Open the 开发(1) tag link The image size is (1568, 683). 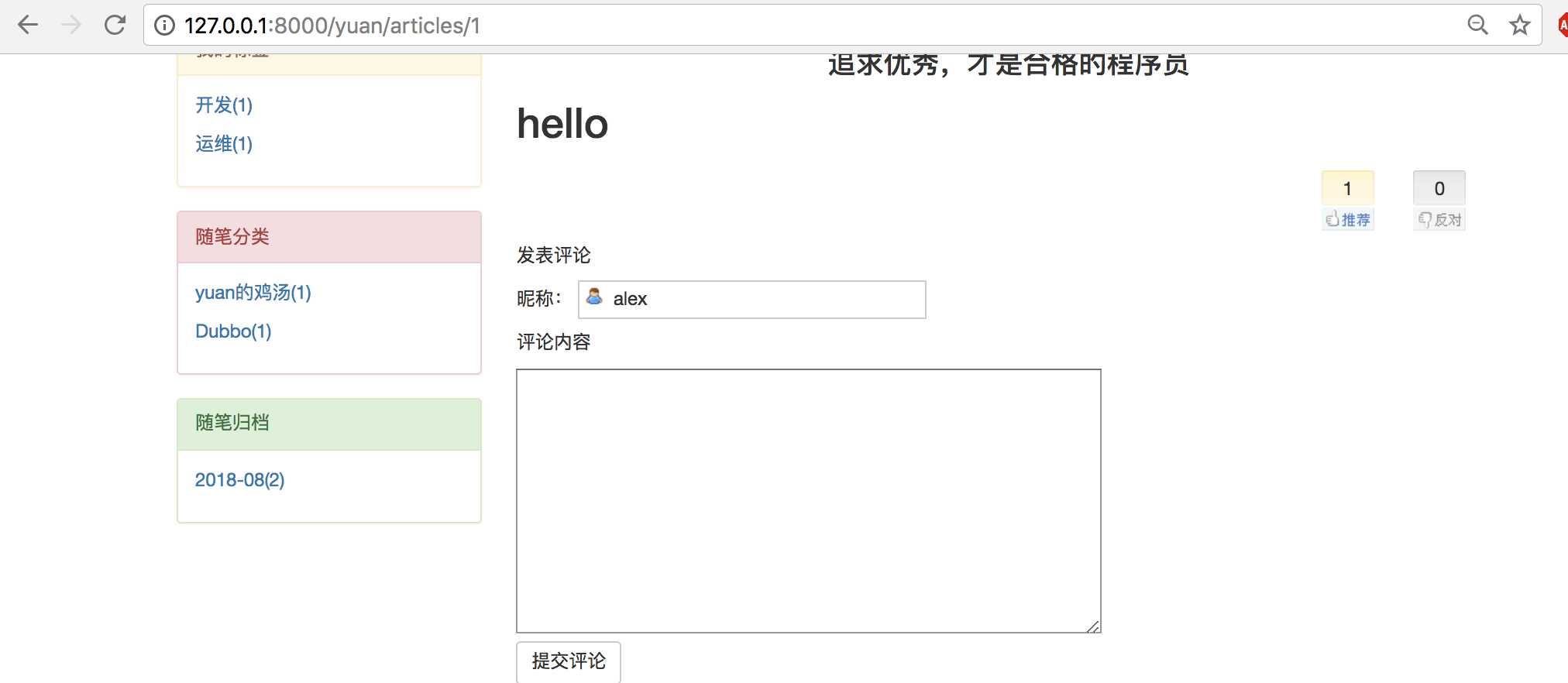(224, 105)
